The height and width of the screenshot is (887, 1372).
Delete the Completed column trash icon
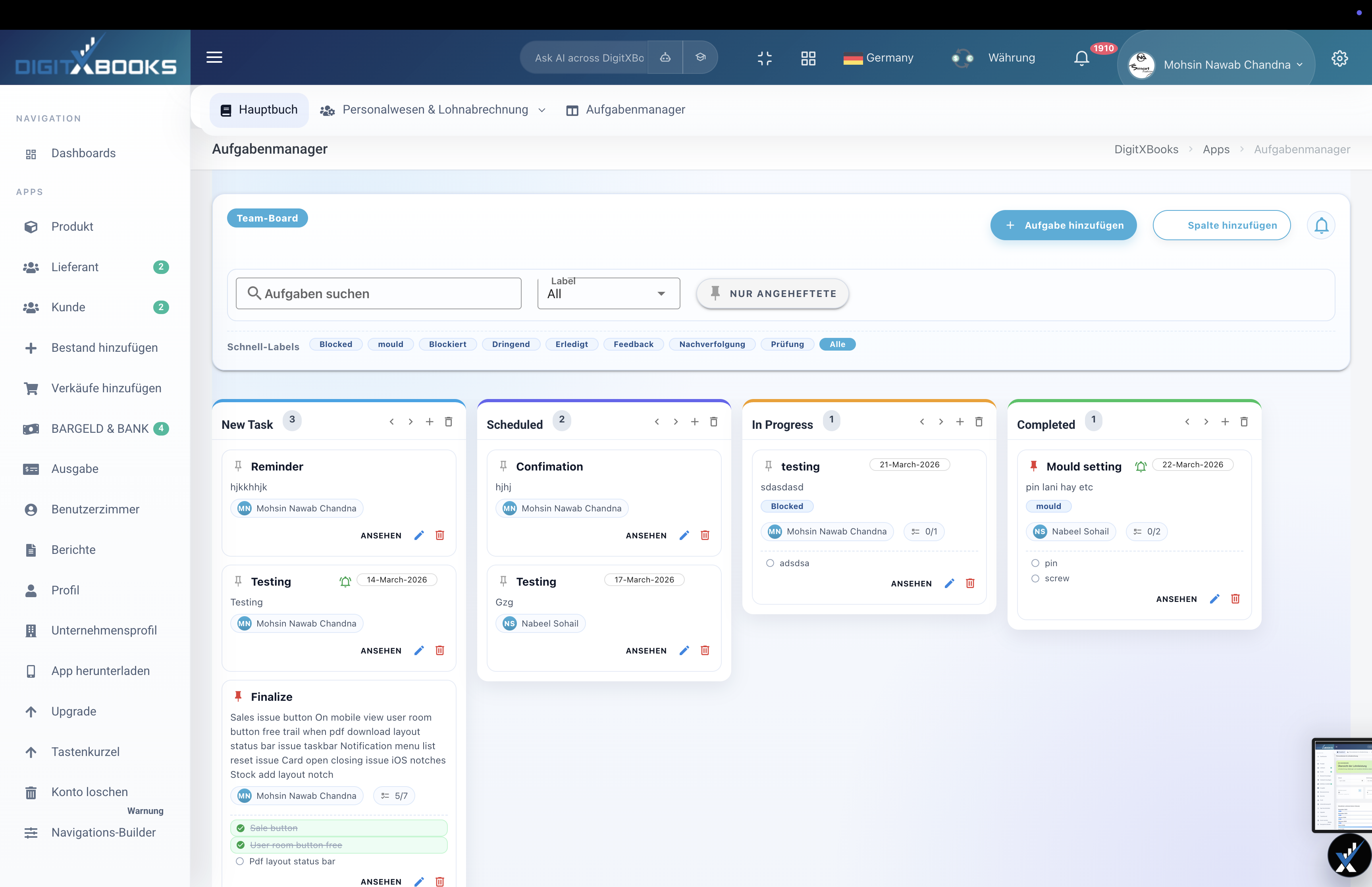point(1244,422)
